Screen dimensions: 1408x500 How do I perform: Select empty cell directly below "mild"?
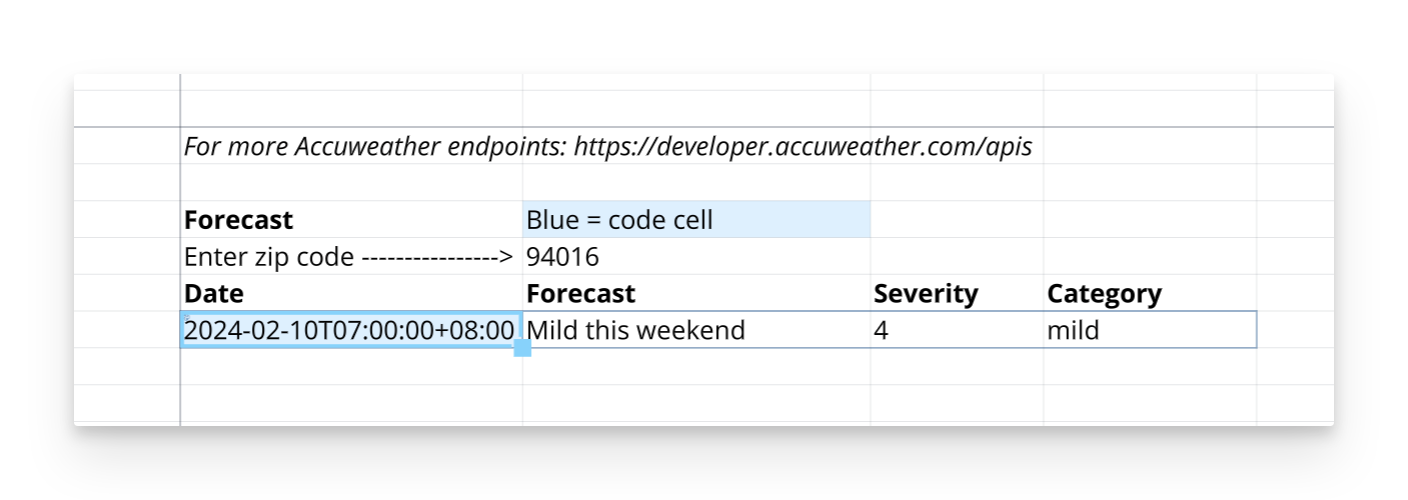point(1149,366)
